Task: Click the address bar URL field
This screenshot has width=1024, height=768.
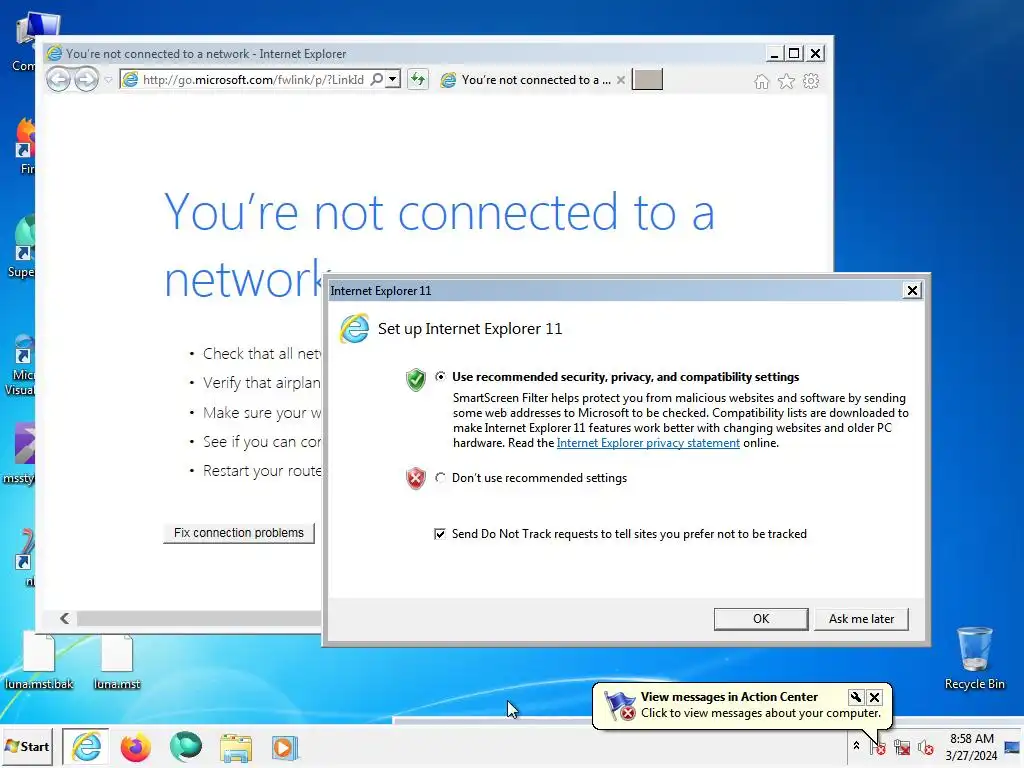Action: pyautogui.click(x=253, y=80)
